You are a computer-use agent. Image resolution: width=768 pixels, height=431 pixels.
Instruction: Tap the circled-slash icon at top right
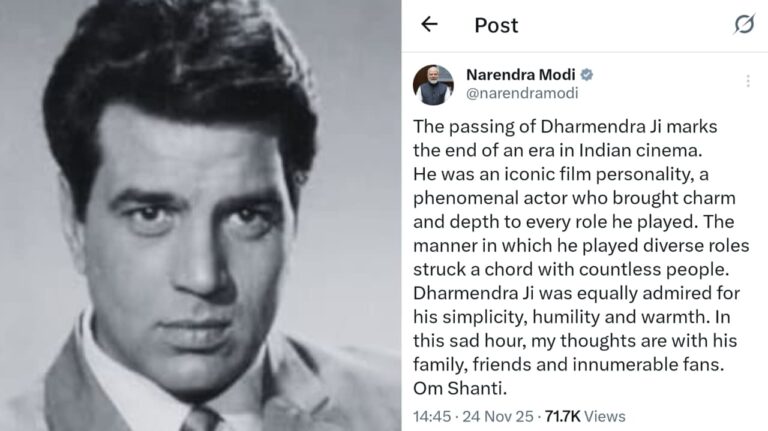pyautogui.click(x=744, y=24)
